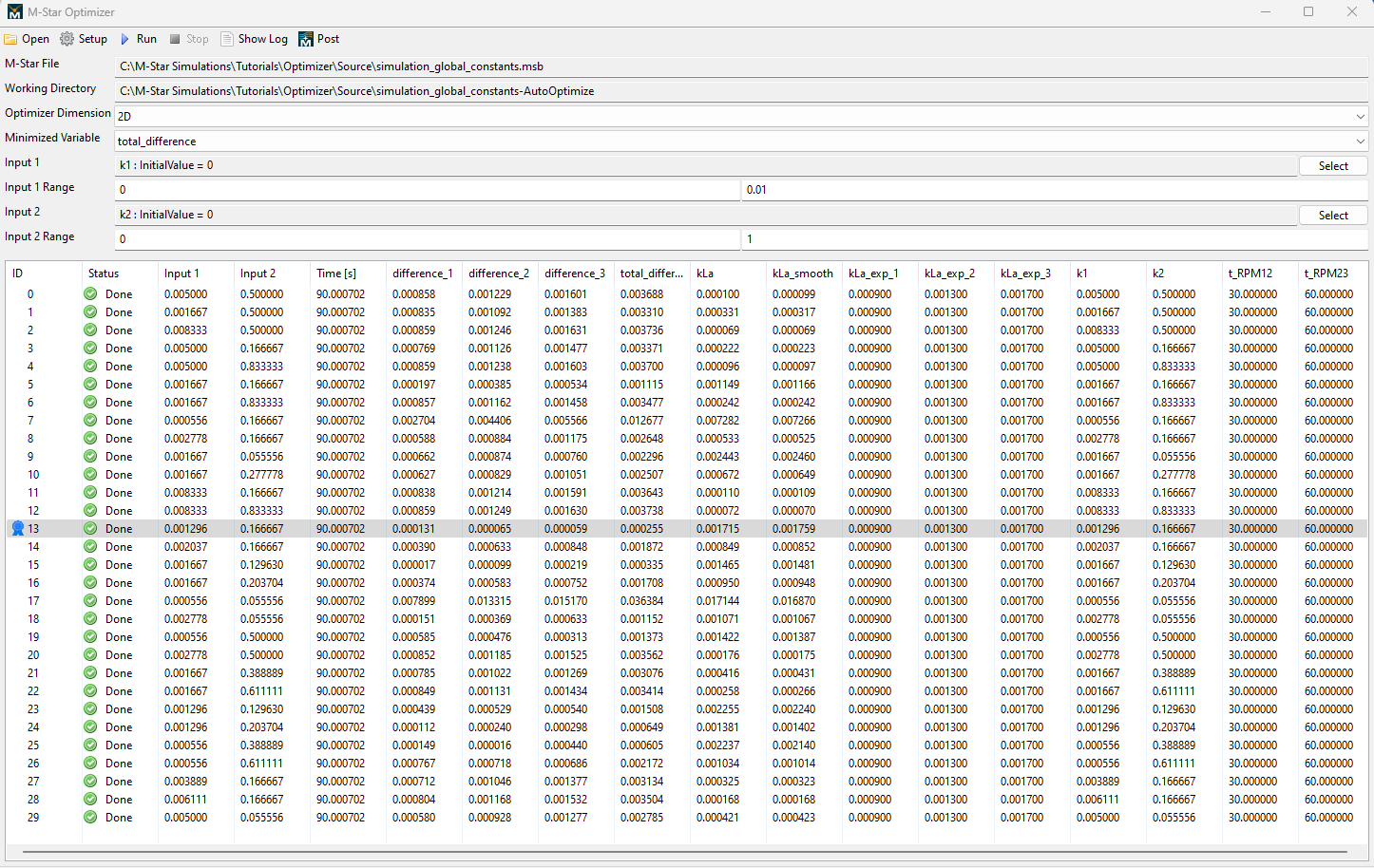
Task: Click the green check icon for row 29
Action: click(90, 818)
